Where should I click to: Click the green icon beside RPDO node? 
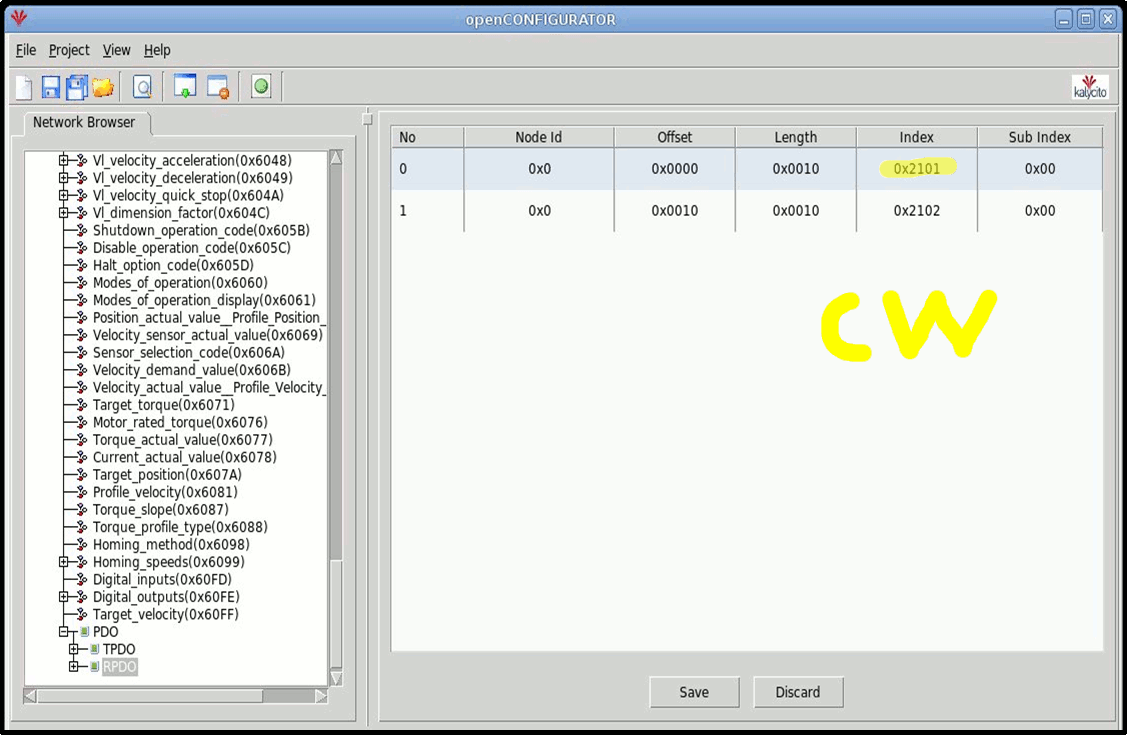tap(94, 667)
